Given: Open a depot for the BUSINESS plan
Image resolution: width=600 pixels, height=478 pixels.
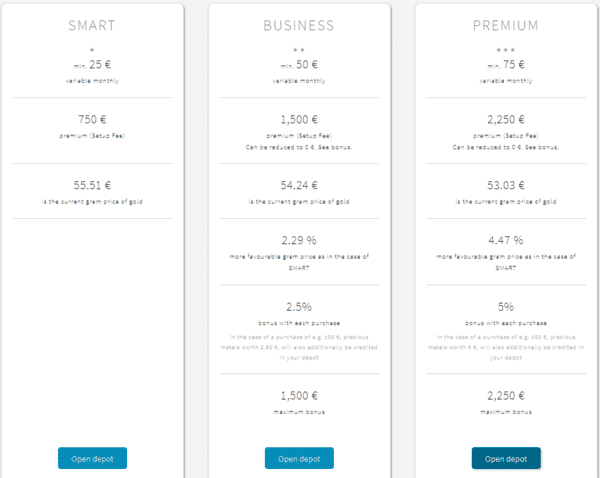Looking at the screenshot, I should 299,458.
